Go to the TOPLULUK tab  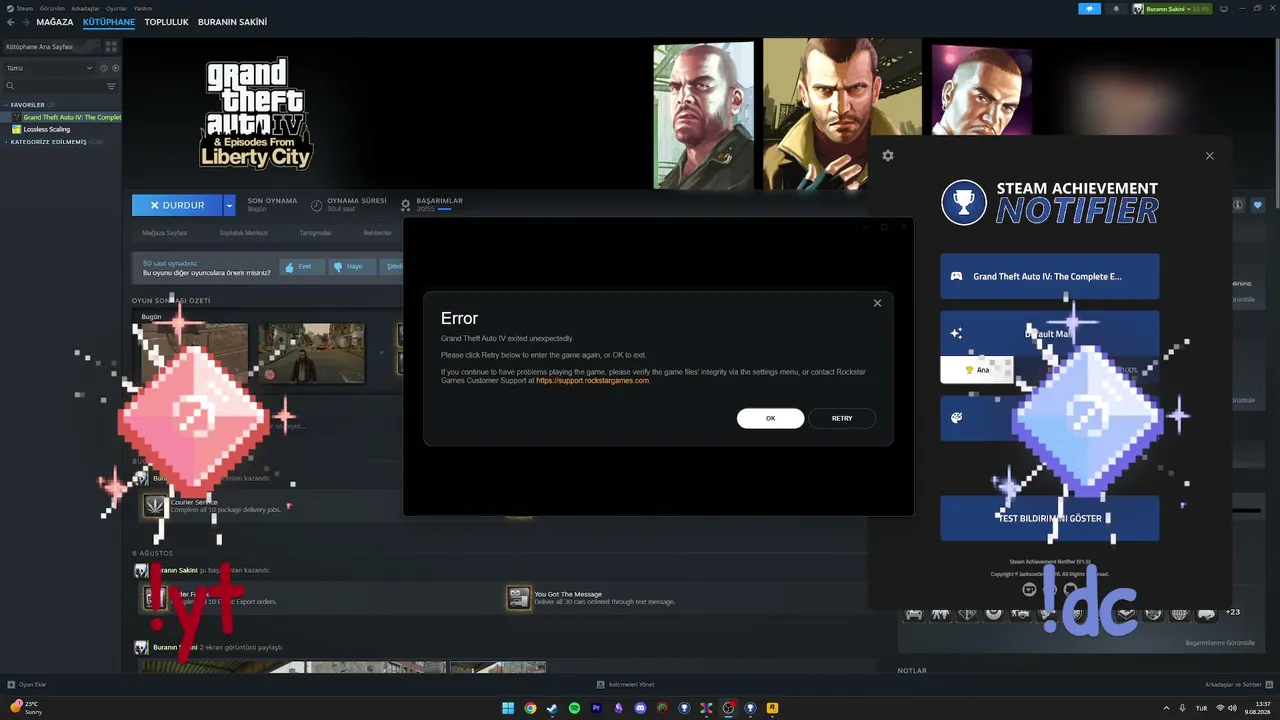click(x=166, y=22)
